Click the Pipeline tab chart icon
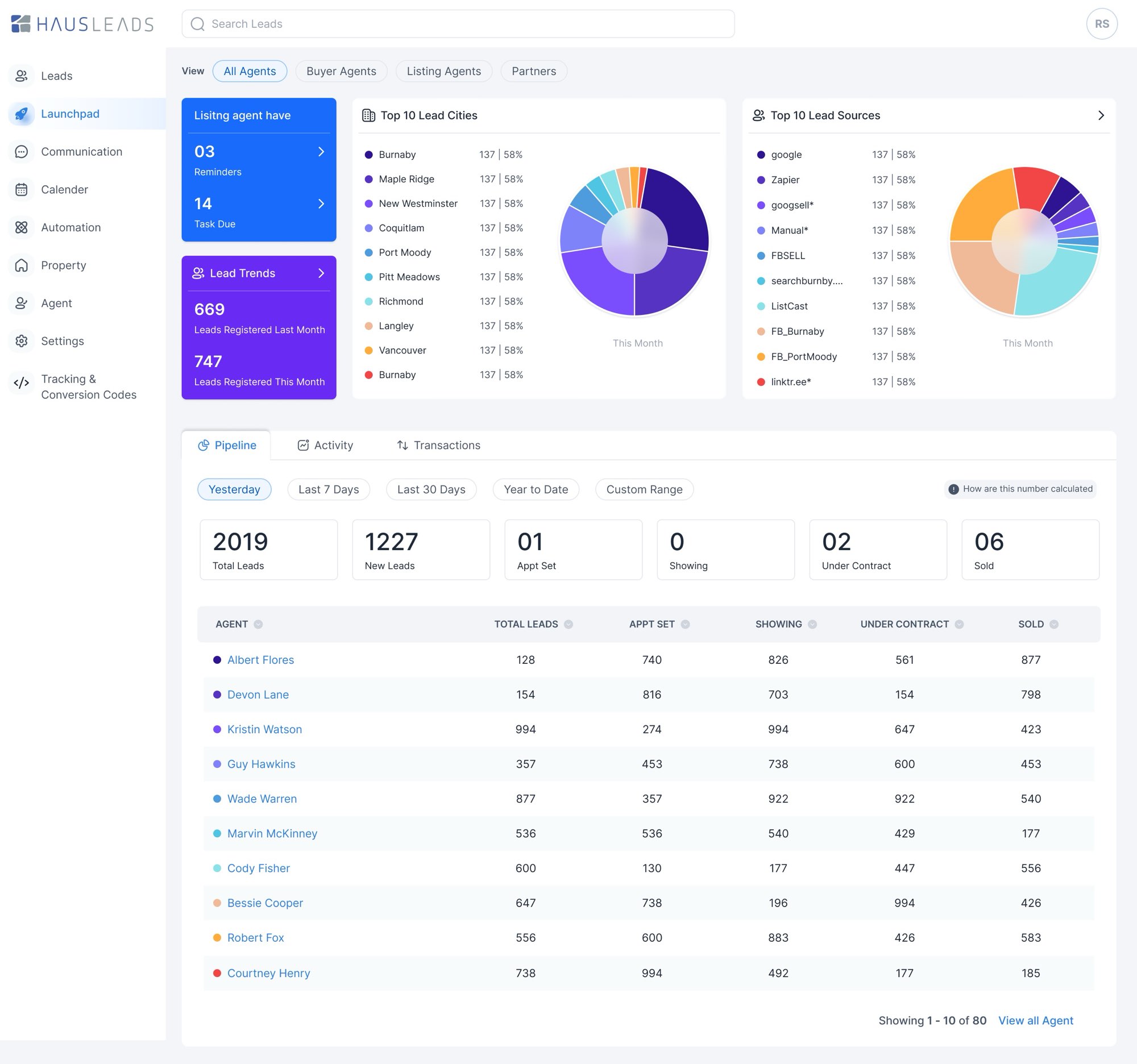This screenshot has height=1064, width=1137. coord(204,446)
